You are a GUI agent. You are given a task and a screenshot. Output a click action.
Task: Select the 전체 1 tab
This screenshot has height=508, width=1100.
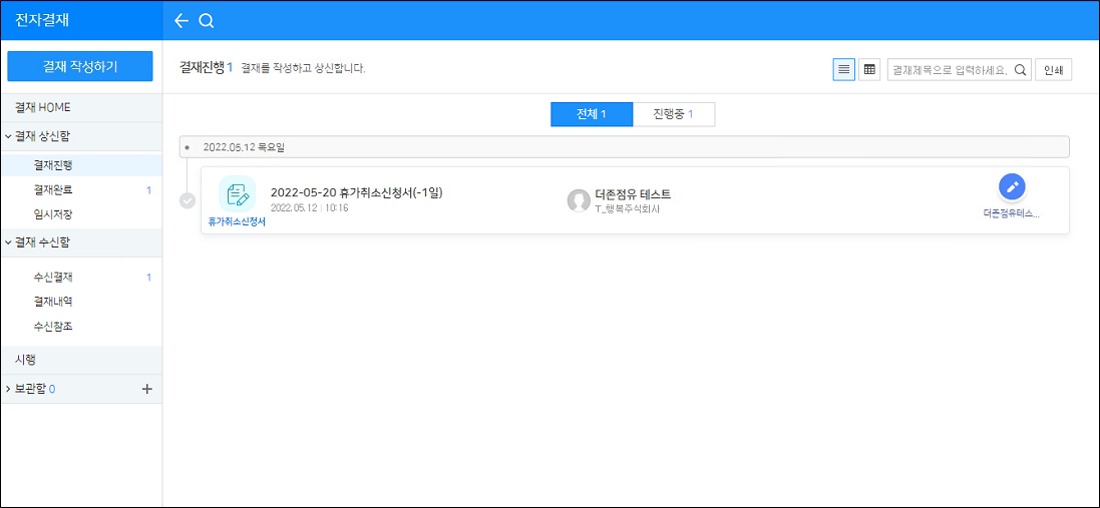[x=591, y=114]
